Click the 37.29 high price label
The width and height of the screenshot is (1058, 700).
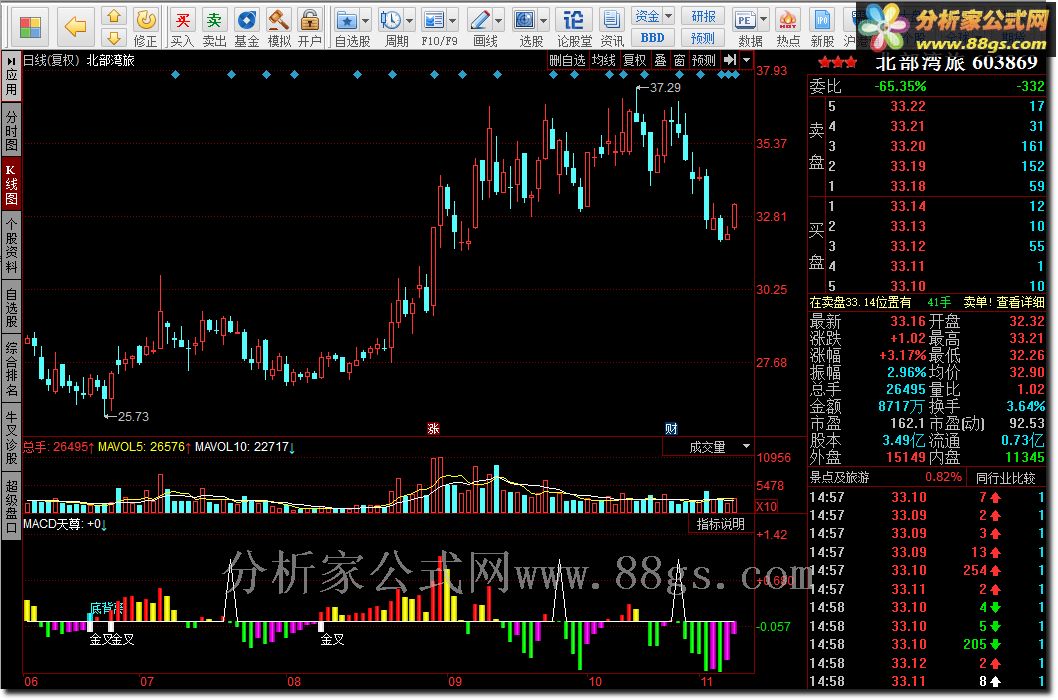coord(665,88)
